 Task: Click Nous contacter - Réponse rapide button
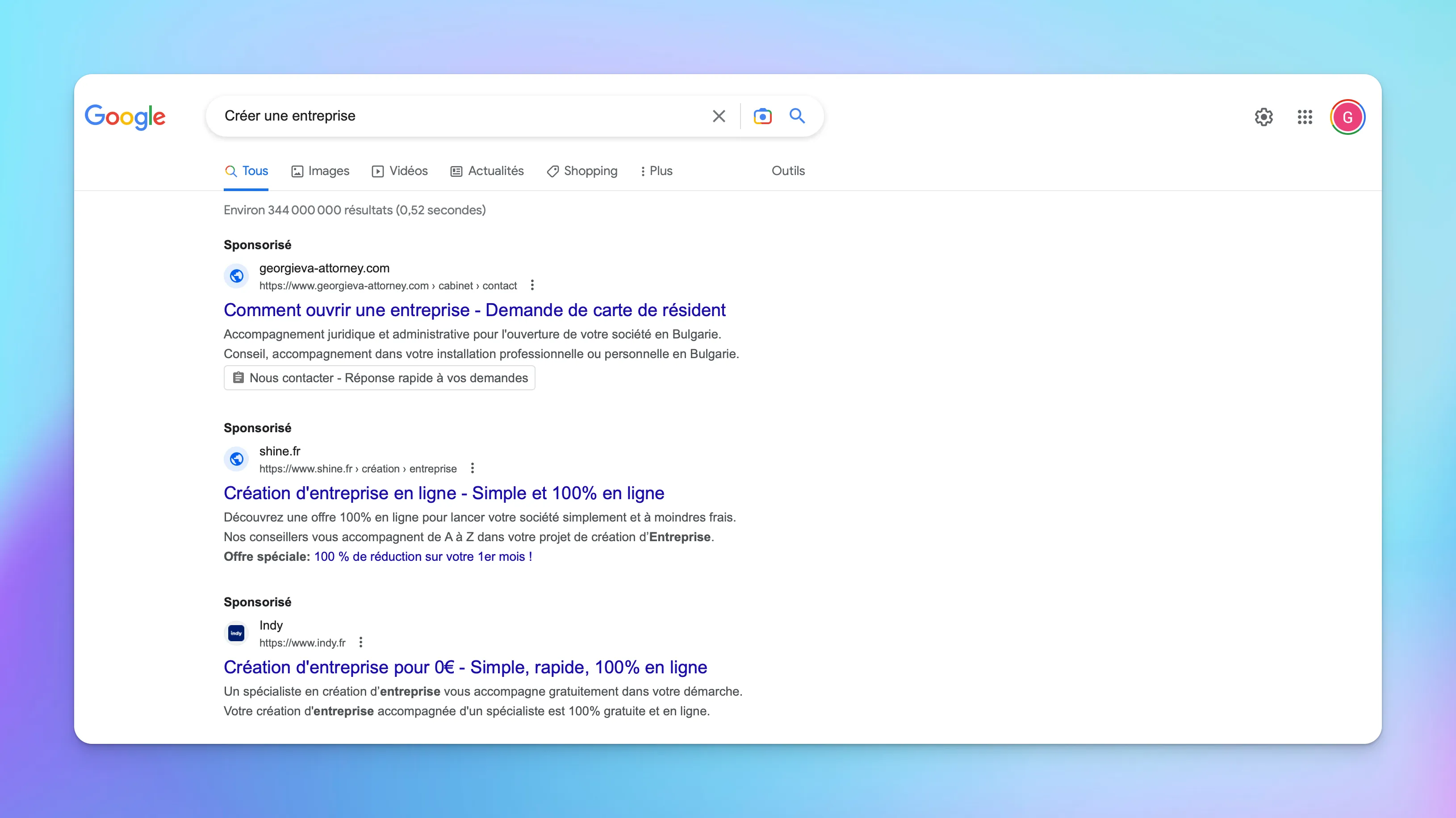click(379, 378)
